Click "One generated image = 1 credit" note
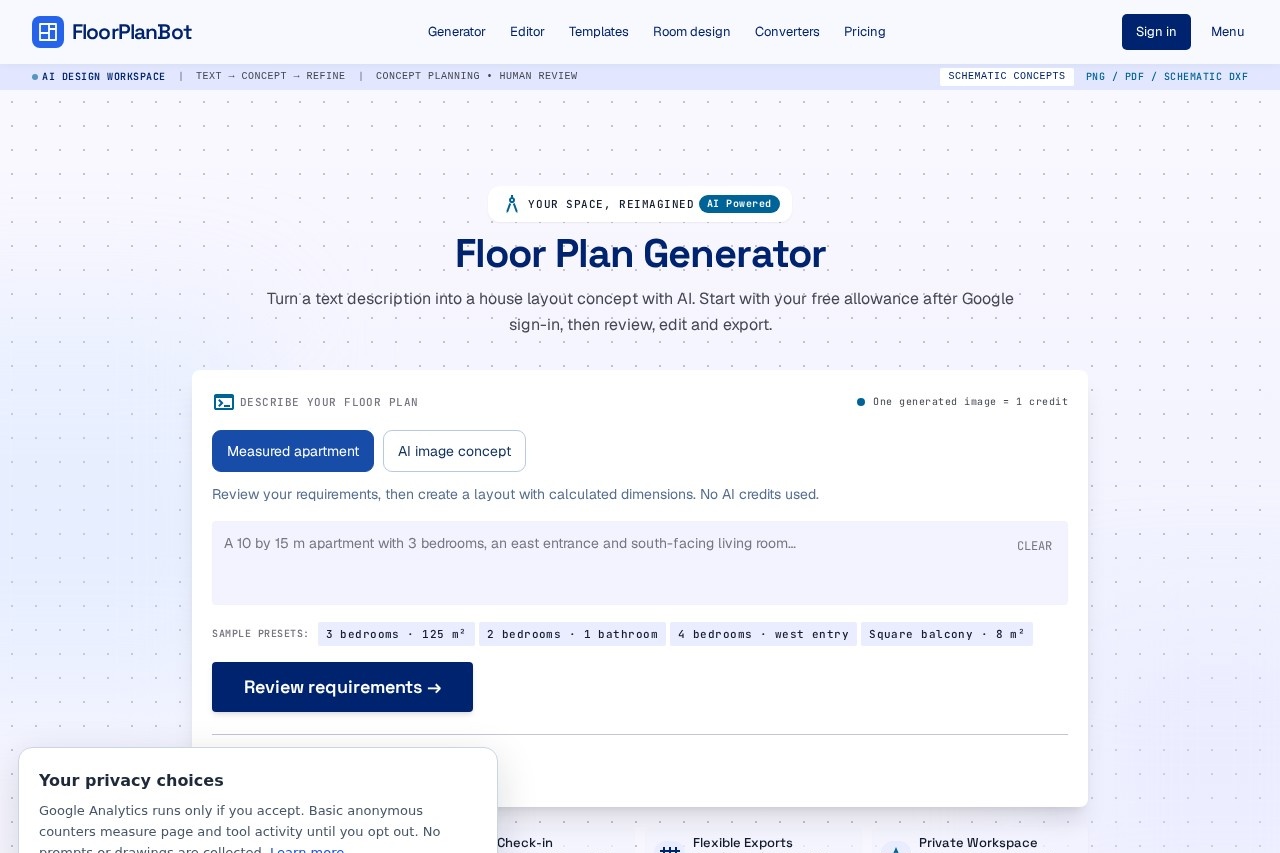1280x853 pixels. [970, 402]
